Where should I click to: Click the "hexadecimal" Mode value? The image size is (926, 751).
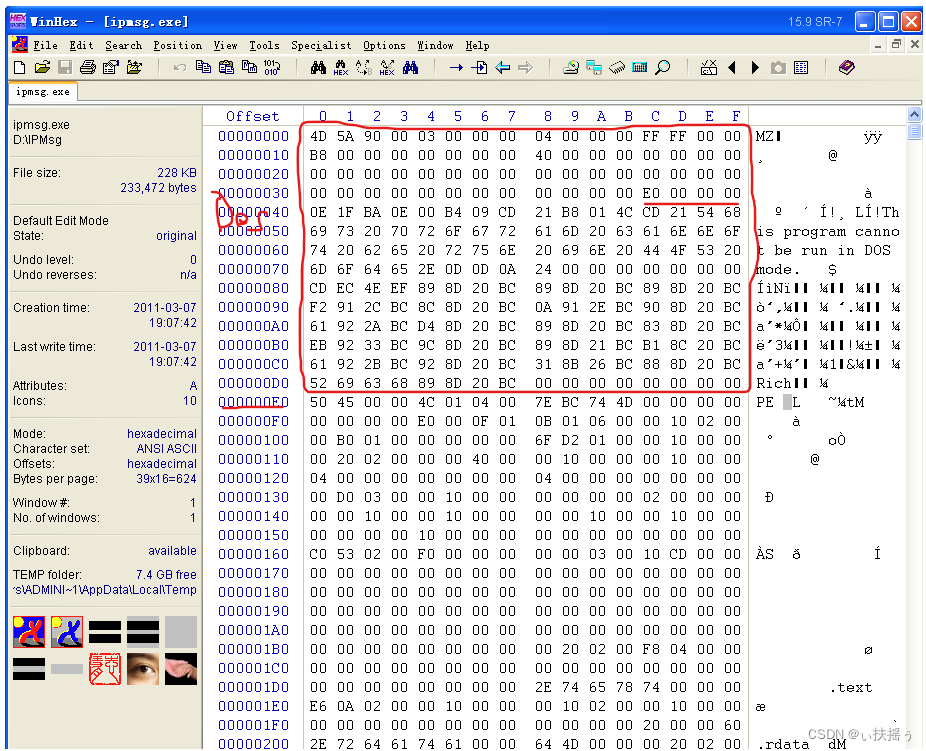coord(162,433)
